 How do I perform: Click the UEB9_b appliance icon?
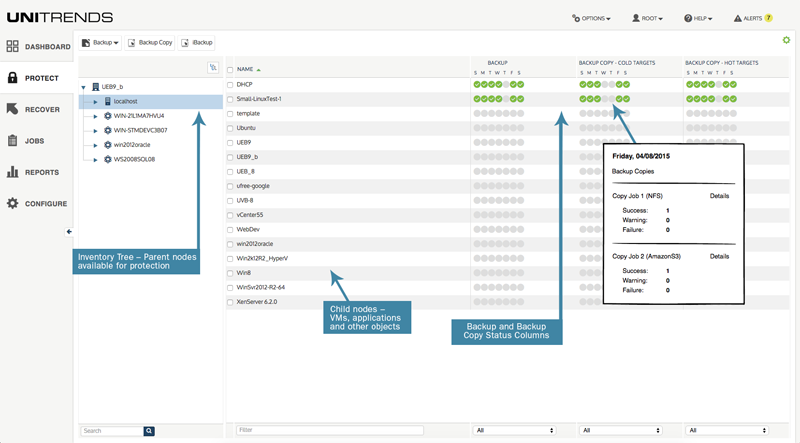[95, 87]
